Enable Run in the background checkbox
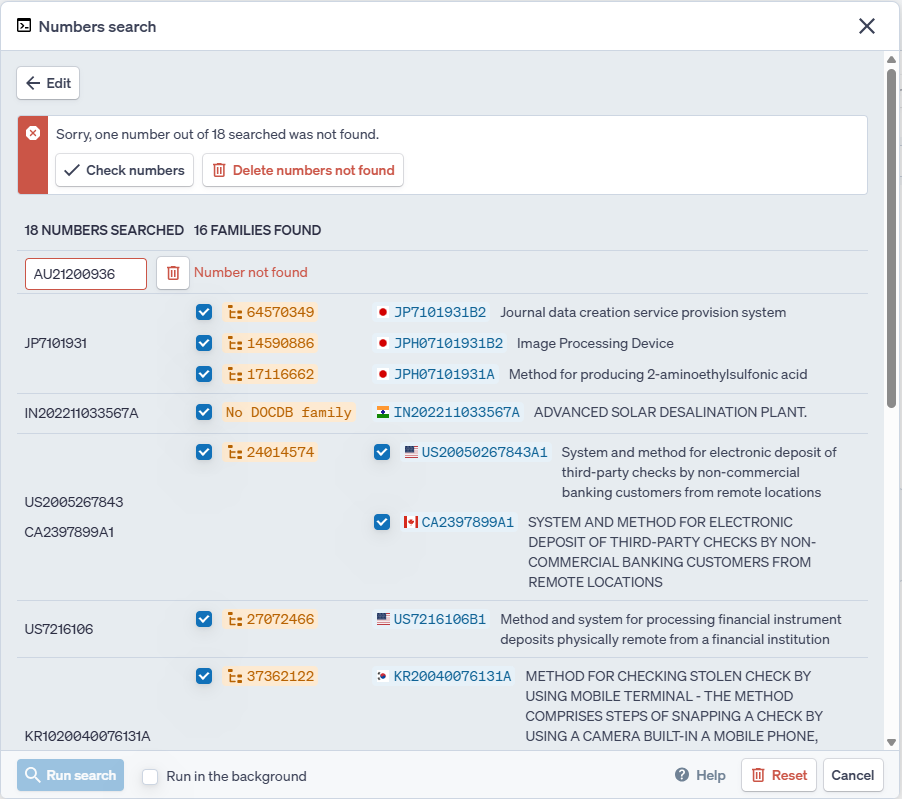 click(x=150, y=776)
